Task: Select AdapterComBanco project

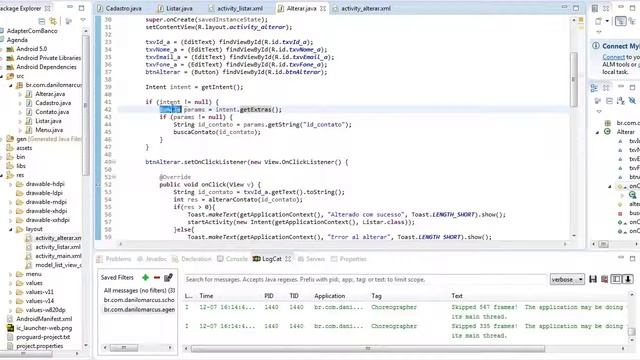Action: (32, 31)
